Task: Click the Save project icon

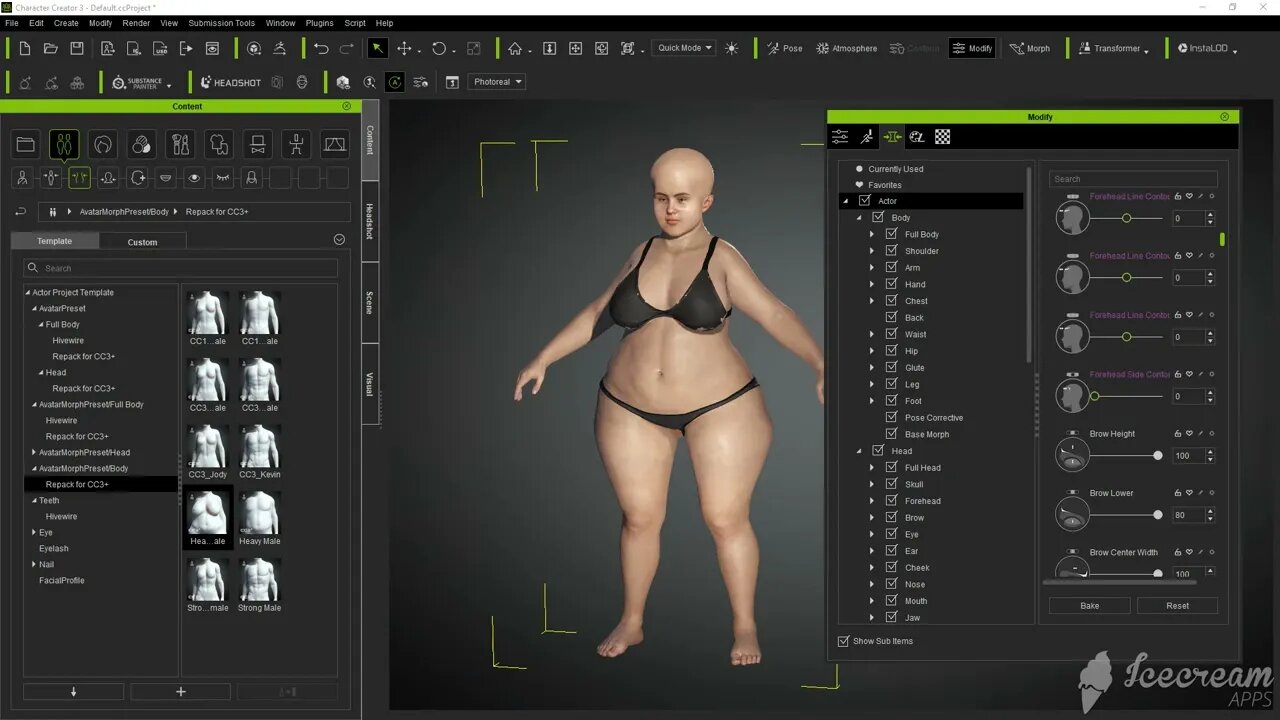Action: tap(77, 48)
